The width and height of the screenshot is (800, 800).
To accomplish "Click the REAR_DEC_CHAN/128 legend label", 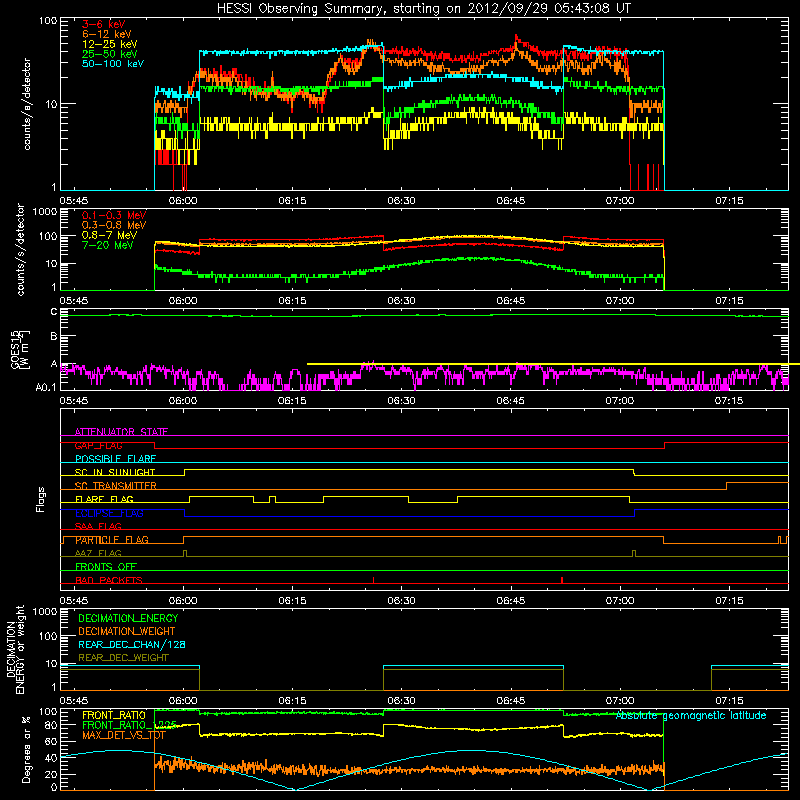I will (x=132, y=644).
